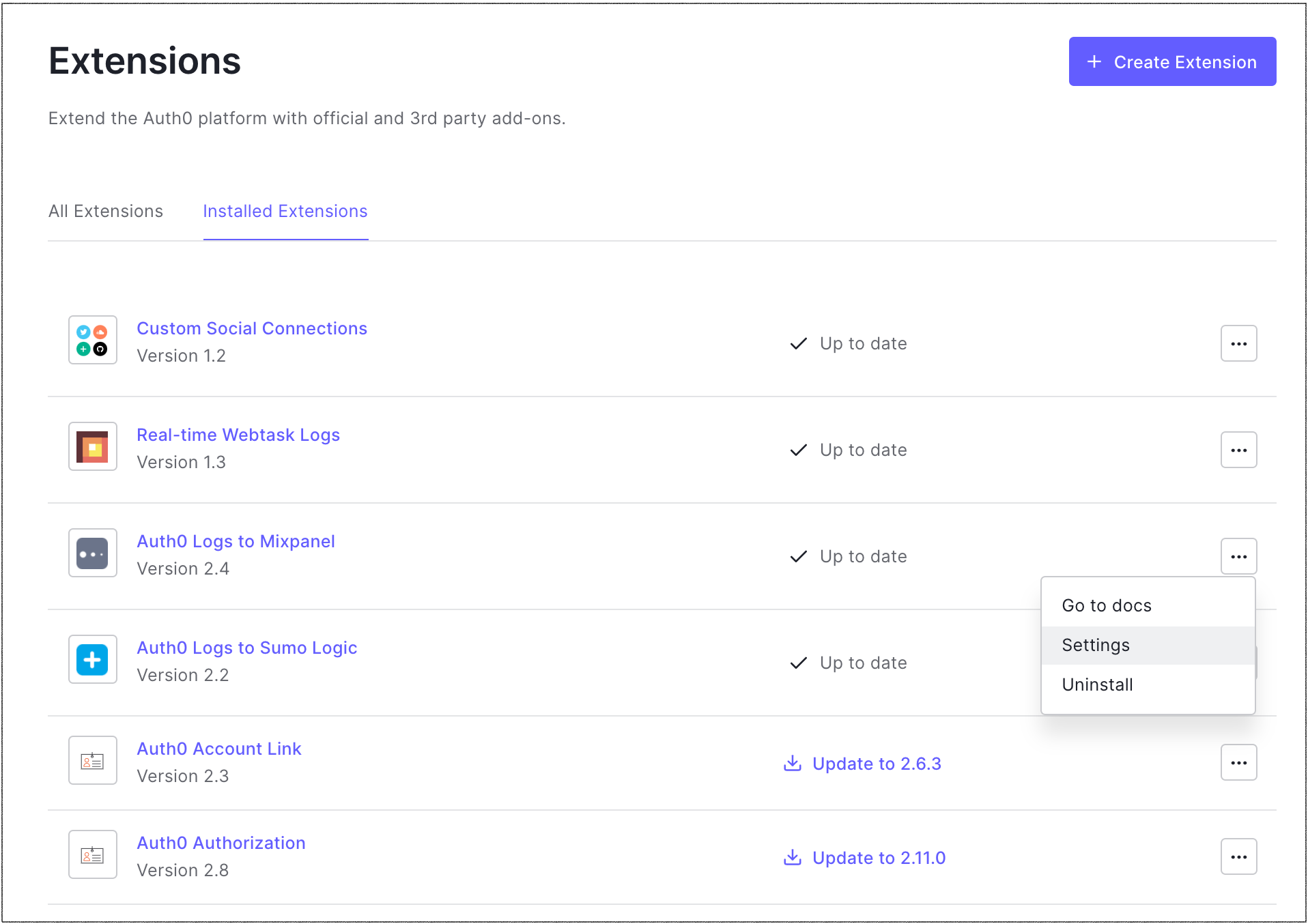Click the Version 2.3 text
The height and width of the screenshot is (924, 1308).
tap(183, 776)
